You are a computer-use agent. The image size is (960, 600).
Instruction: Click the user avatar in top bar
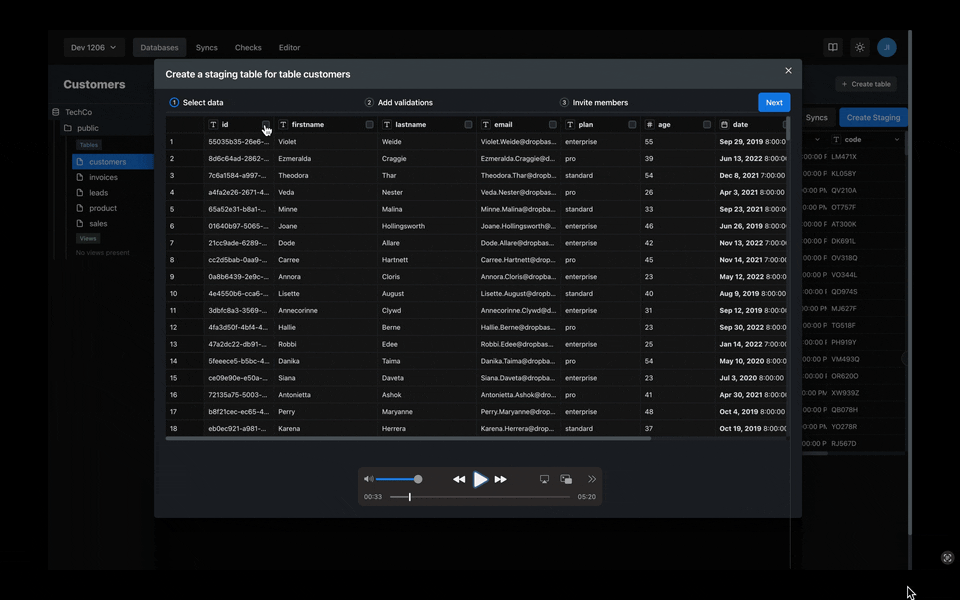click(886, 47)
